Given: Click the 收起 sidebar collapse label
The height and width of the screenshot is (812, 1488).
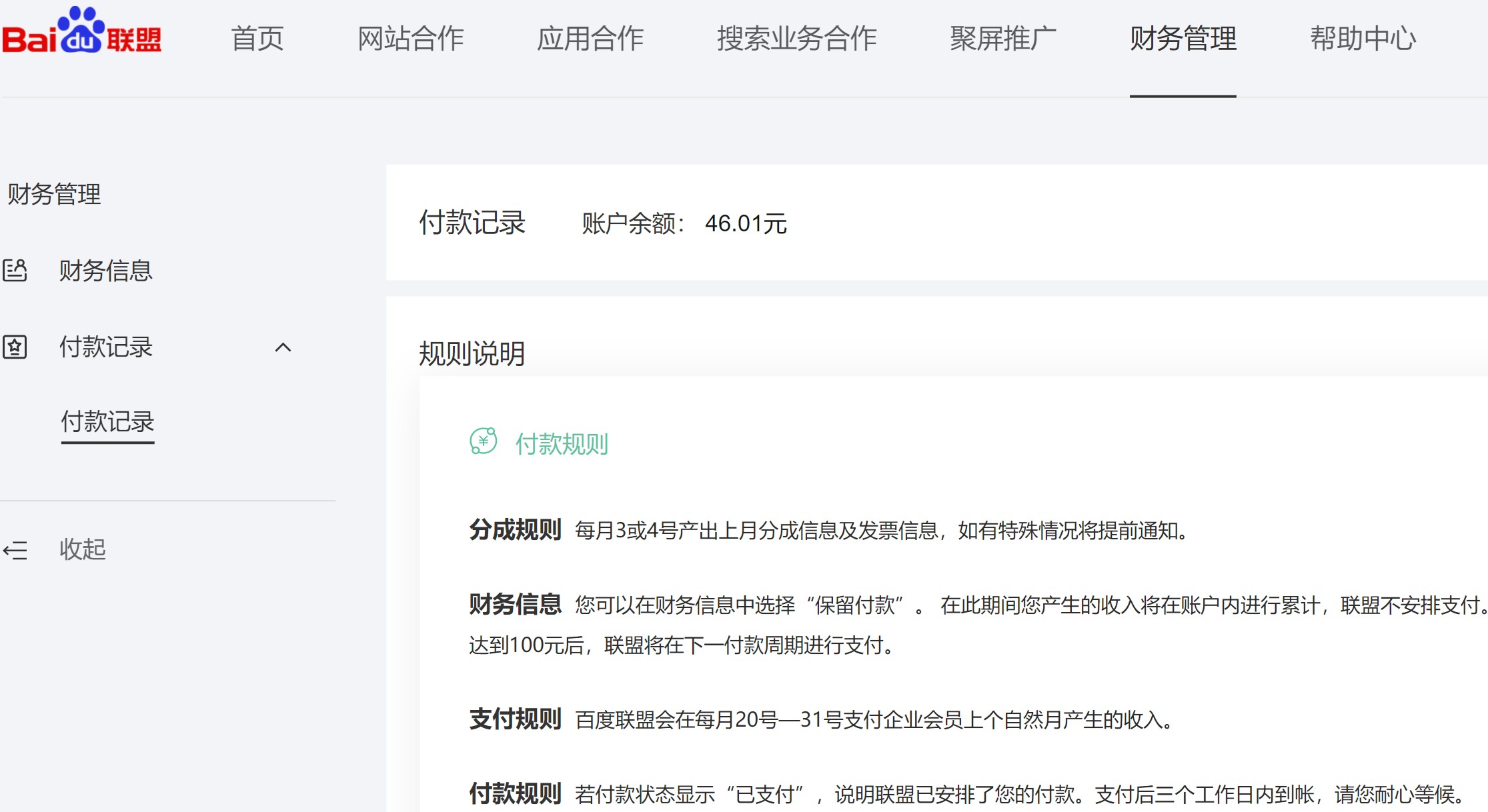Looking at the screenshot, I should [x=83, y=550].
